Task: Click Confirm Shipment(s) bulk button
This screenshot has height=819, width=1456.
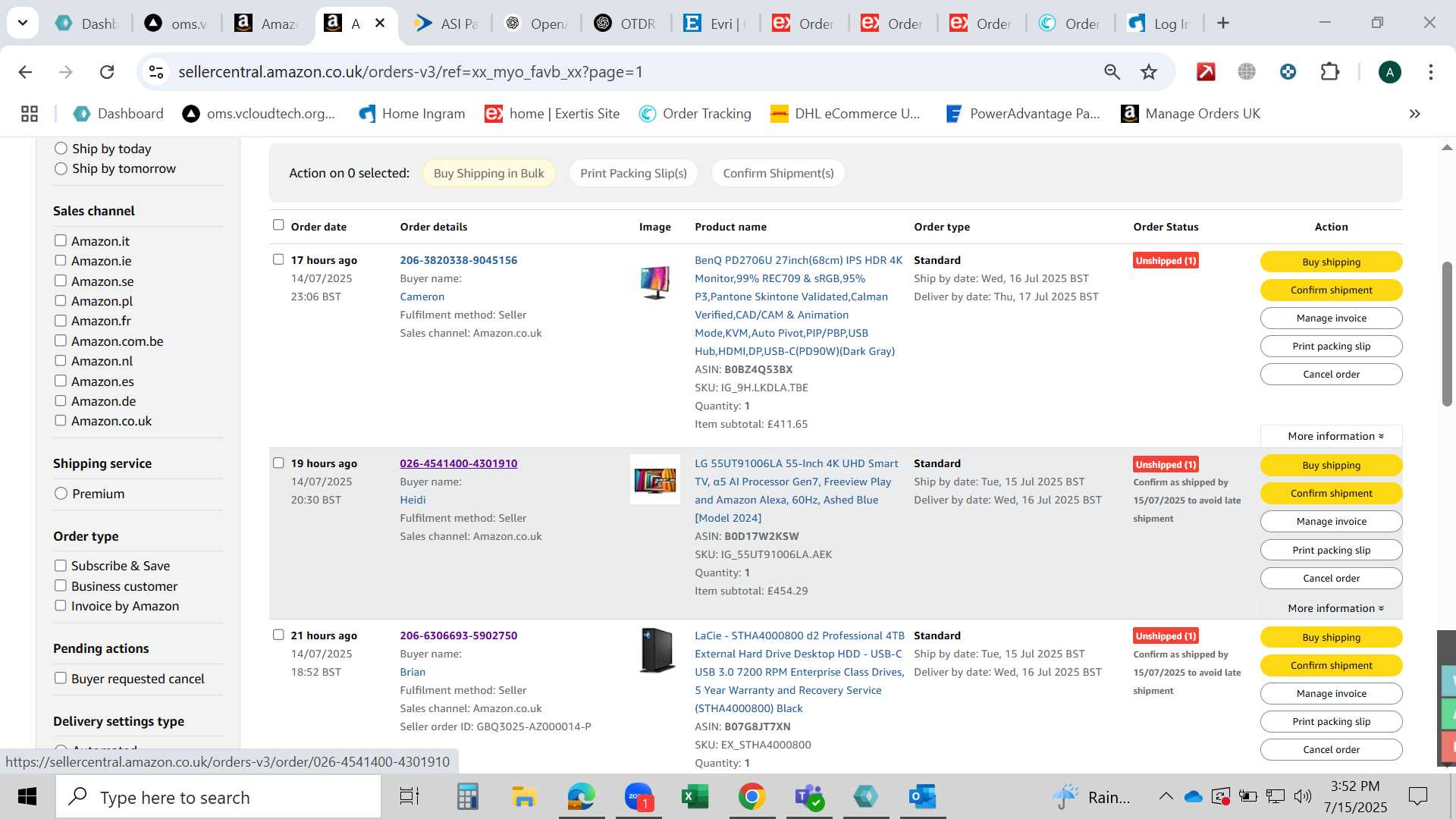Action: [x=778, y=173]
